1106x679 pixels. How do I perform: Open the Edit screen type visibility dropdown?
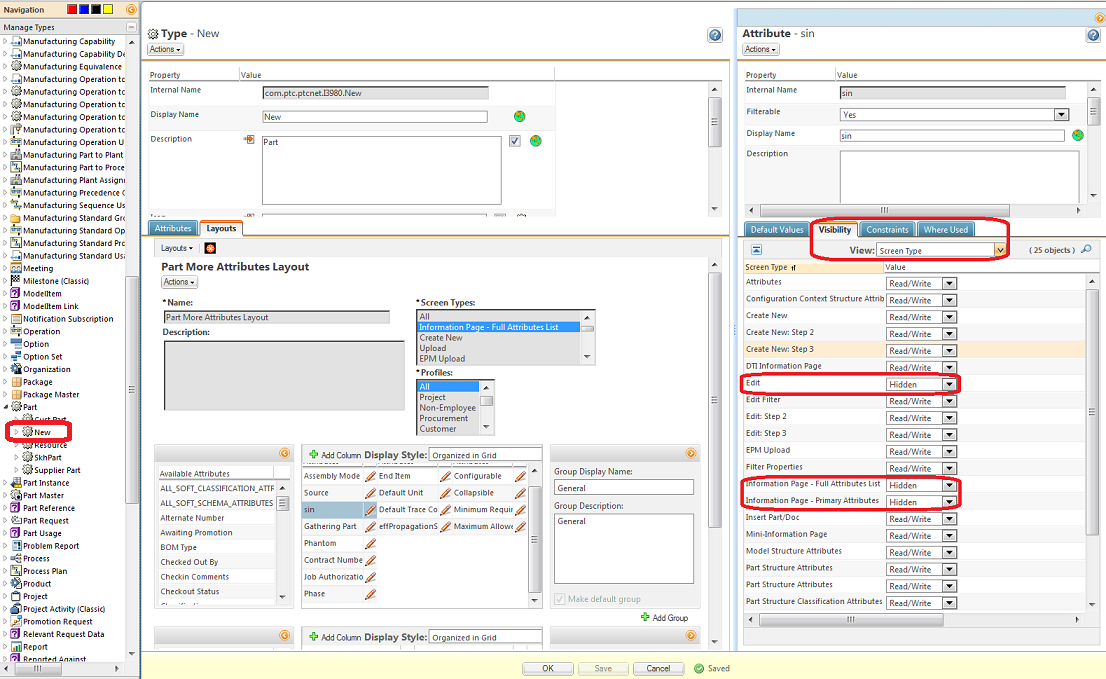click(x=949, y=384)
